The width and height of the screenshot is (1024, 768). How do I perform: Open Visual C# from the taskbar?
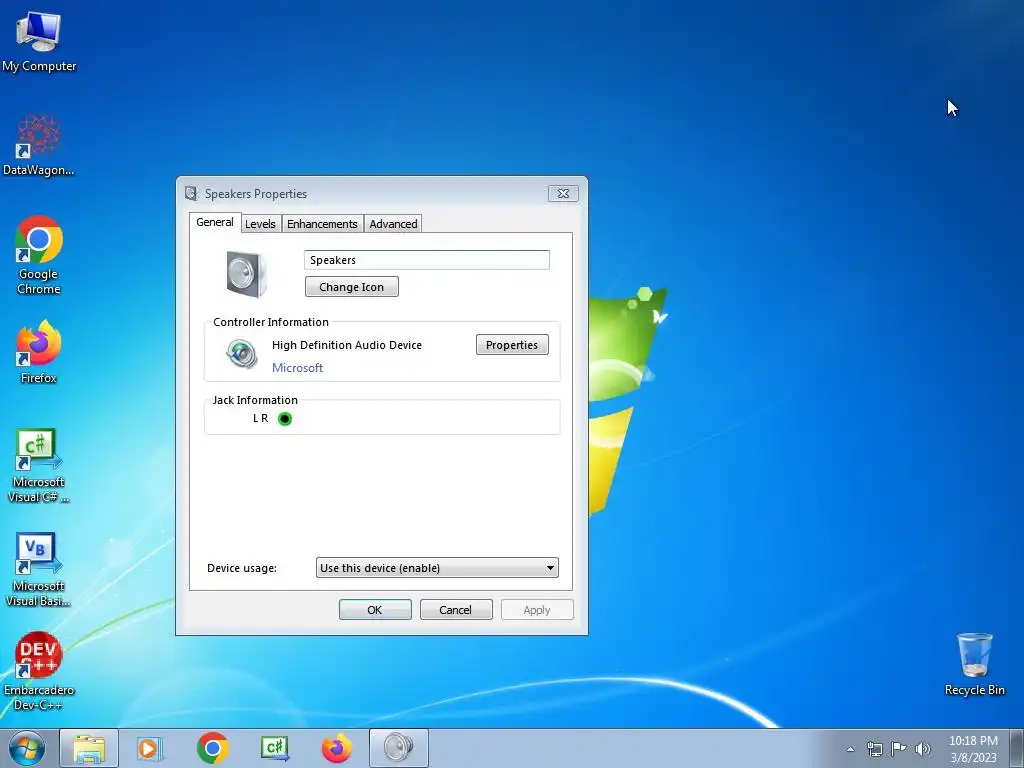(275, 748)
